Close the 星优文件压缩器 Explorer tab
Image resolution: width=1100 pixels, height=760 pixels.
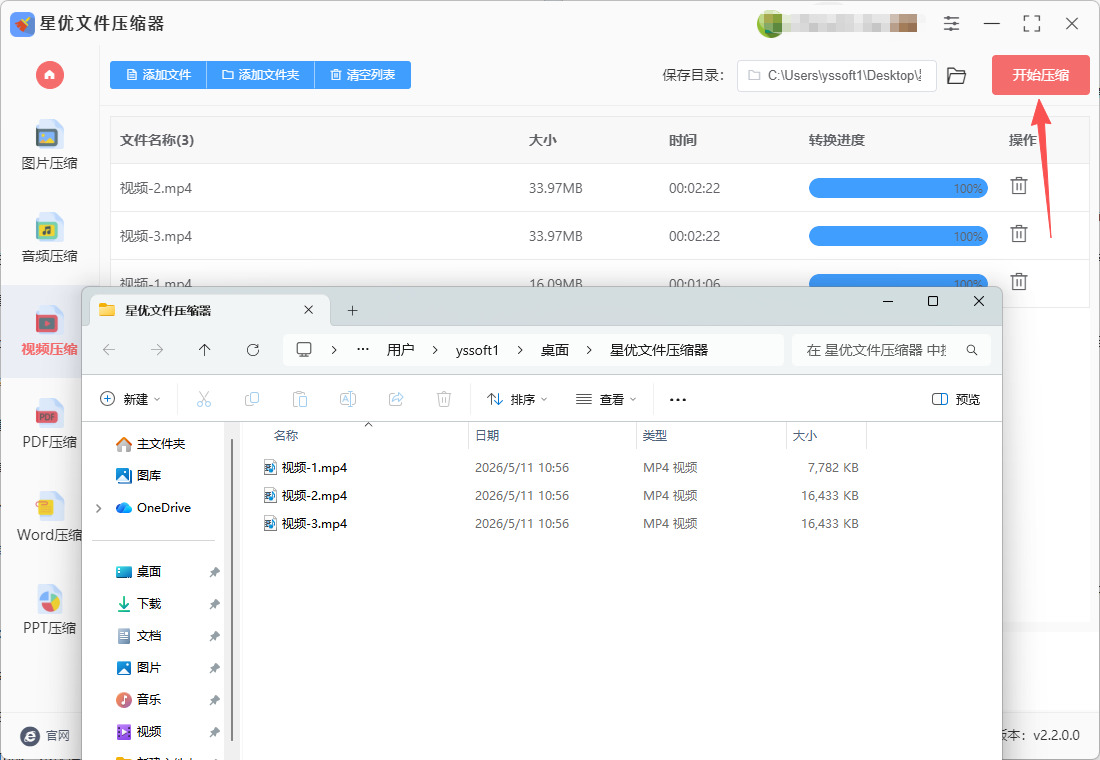click(309, 309)
